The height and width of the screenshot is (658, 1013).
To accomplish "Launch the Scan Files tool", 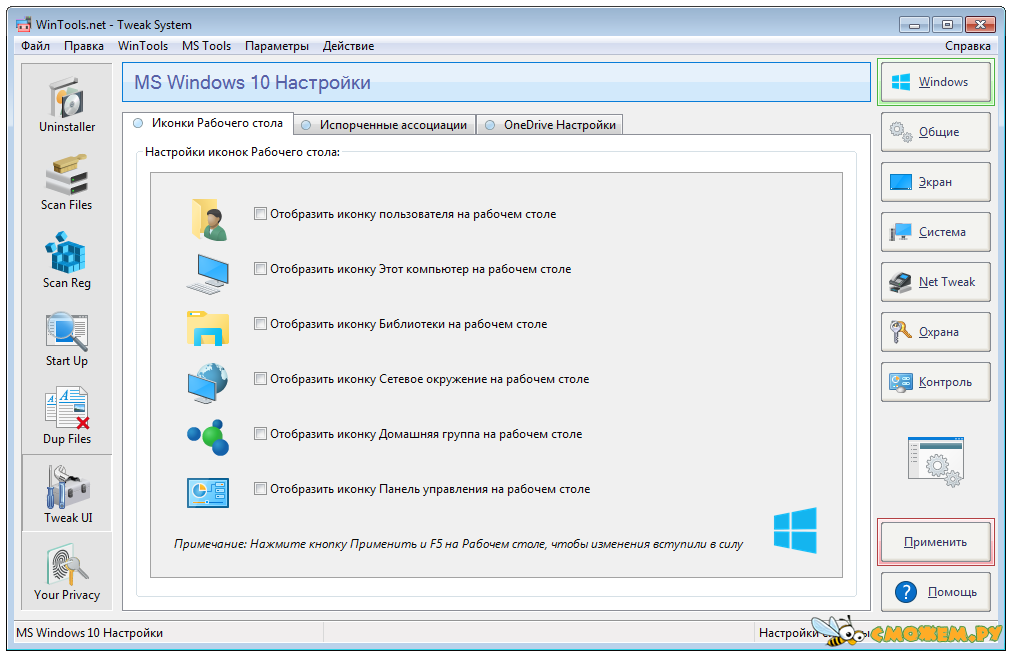I will 67,181.
